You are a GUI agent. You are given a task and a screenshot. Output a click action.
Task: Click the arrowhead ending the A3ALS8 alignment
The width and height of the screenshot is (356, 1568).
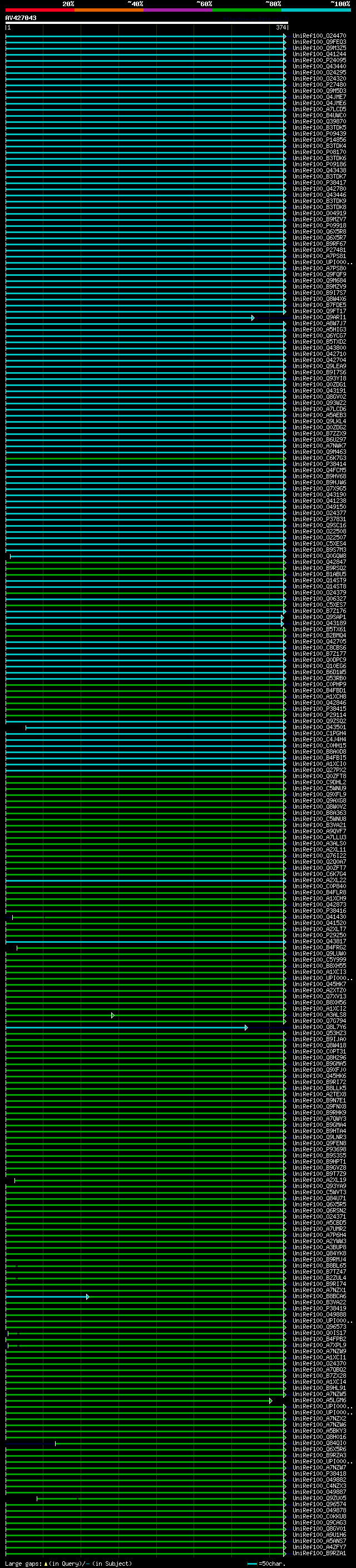[112, 1015]
